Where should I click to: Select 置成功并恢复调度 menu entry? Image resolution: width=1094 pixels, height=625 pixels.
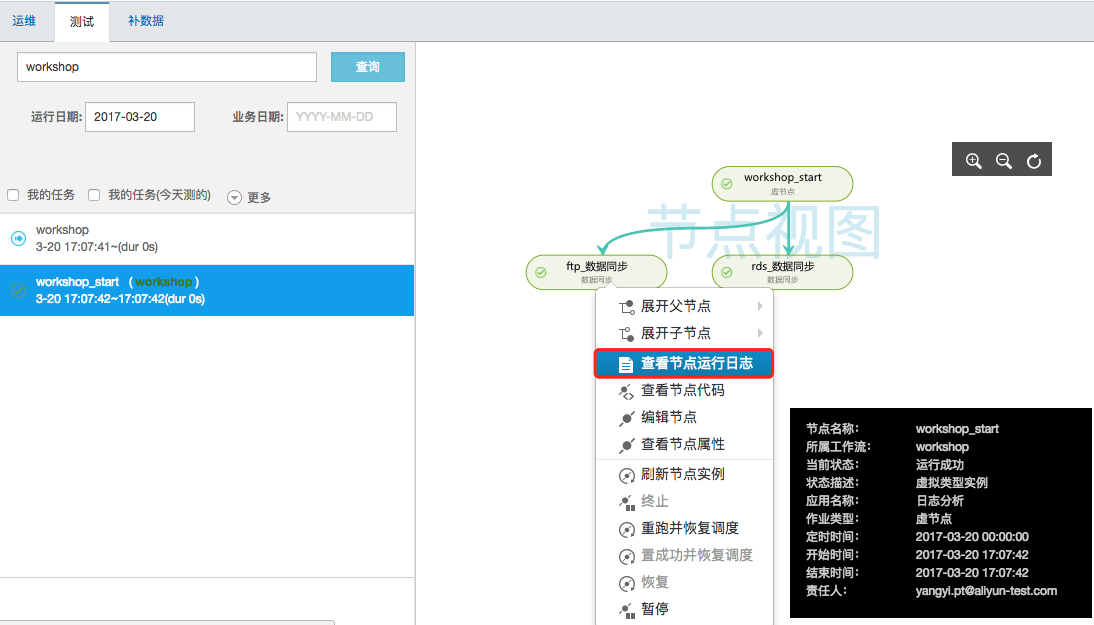point(684,555)
